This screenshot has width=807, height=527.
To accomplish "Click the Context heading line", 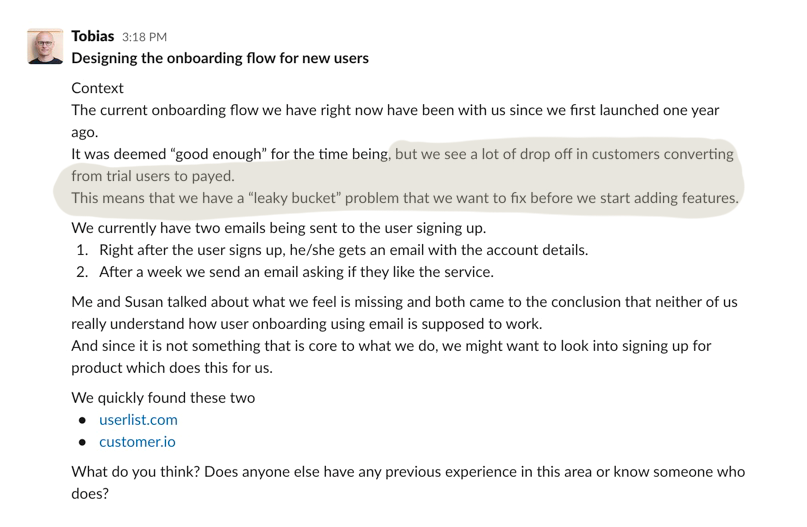I will 97,88.
